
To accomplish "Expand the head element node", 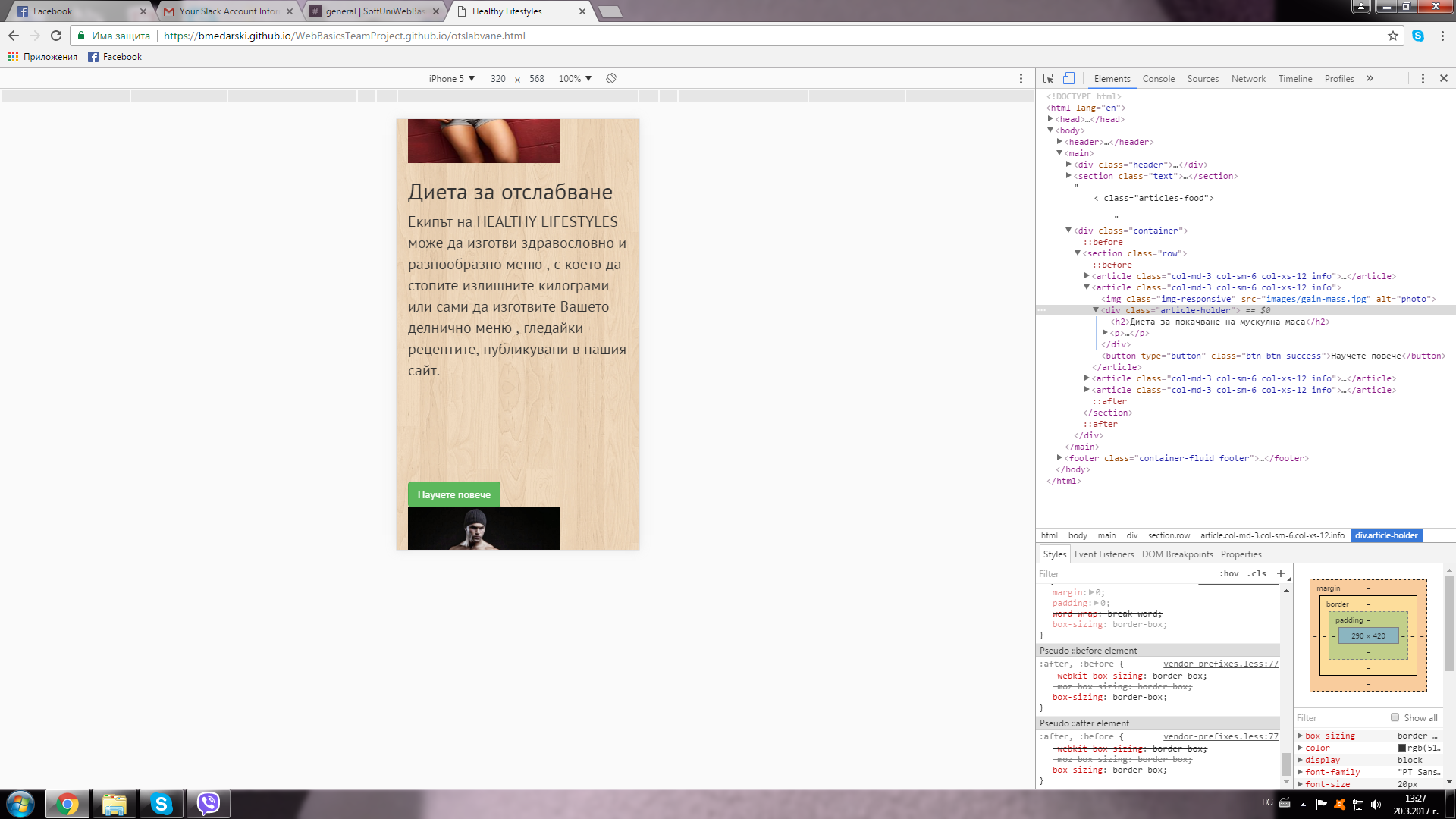I will pyautogui.click(x=1050, y=119).
